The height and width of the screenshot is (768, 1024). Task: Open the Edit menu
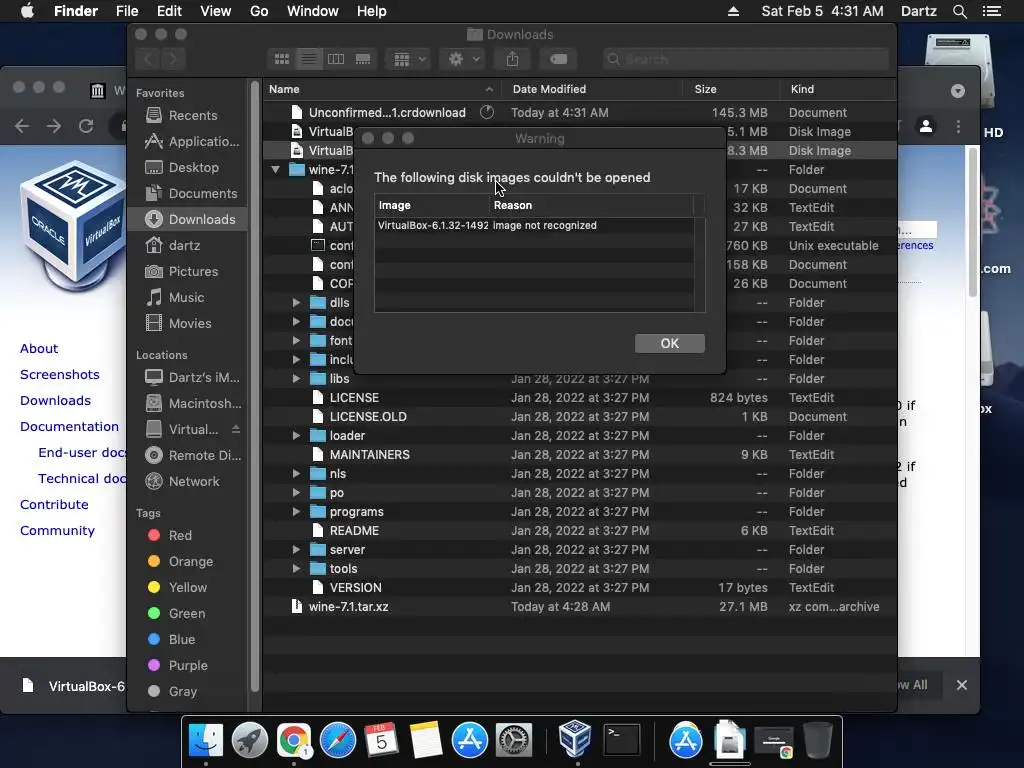tap(169, 11)
